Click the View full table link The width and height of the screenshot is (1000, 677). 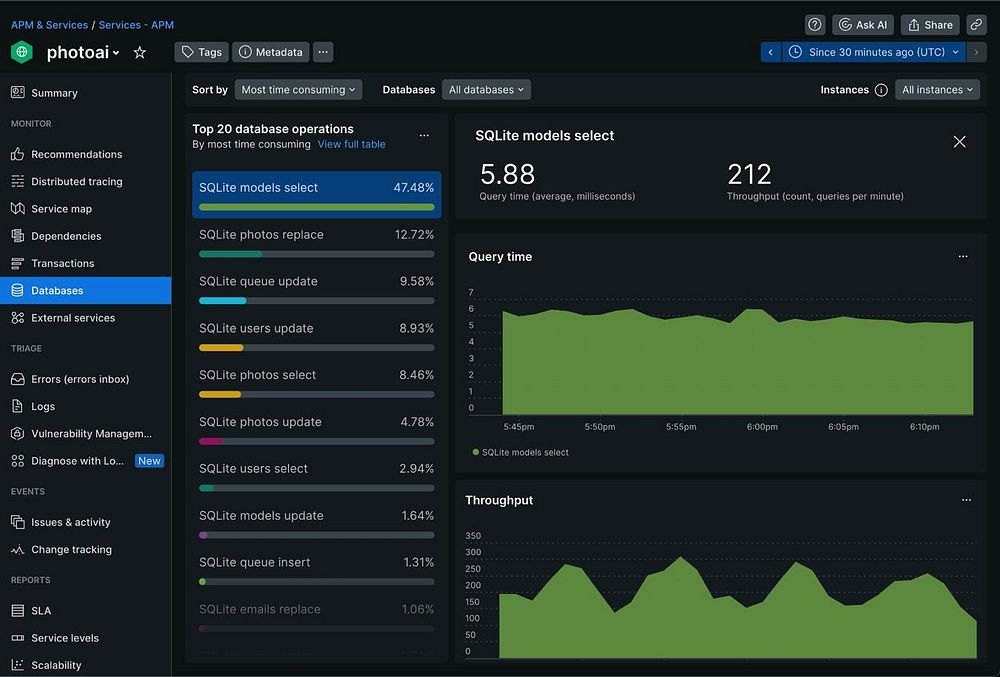click(x=351, y=144)
